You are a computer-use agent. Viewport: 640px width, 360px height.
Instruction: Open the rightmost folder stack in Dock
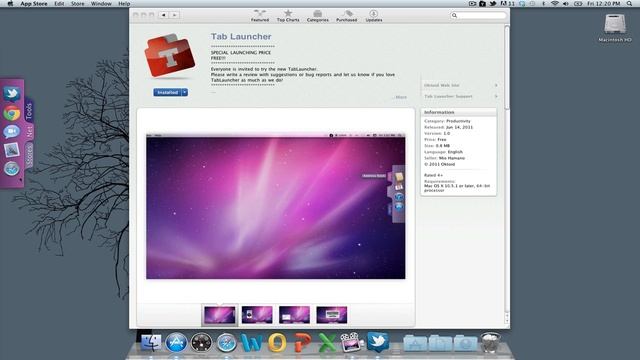point(465,343)
